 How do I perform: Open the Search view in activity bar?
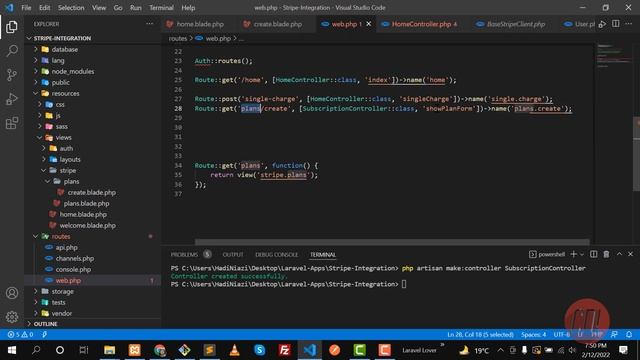coord(12,51)
